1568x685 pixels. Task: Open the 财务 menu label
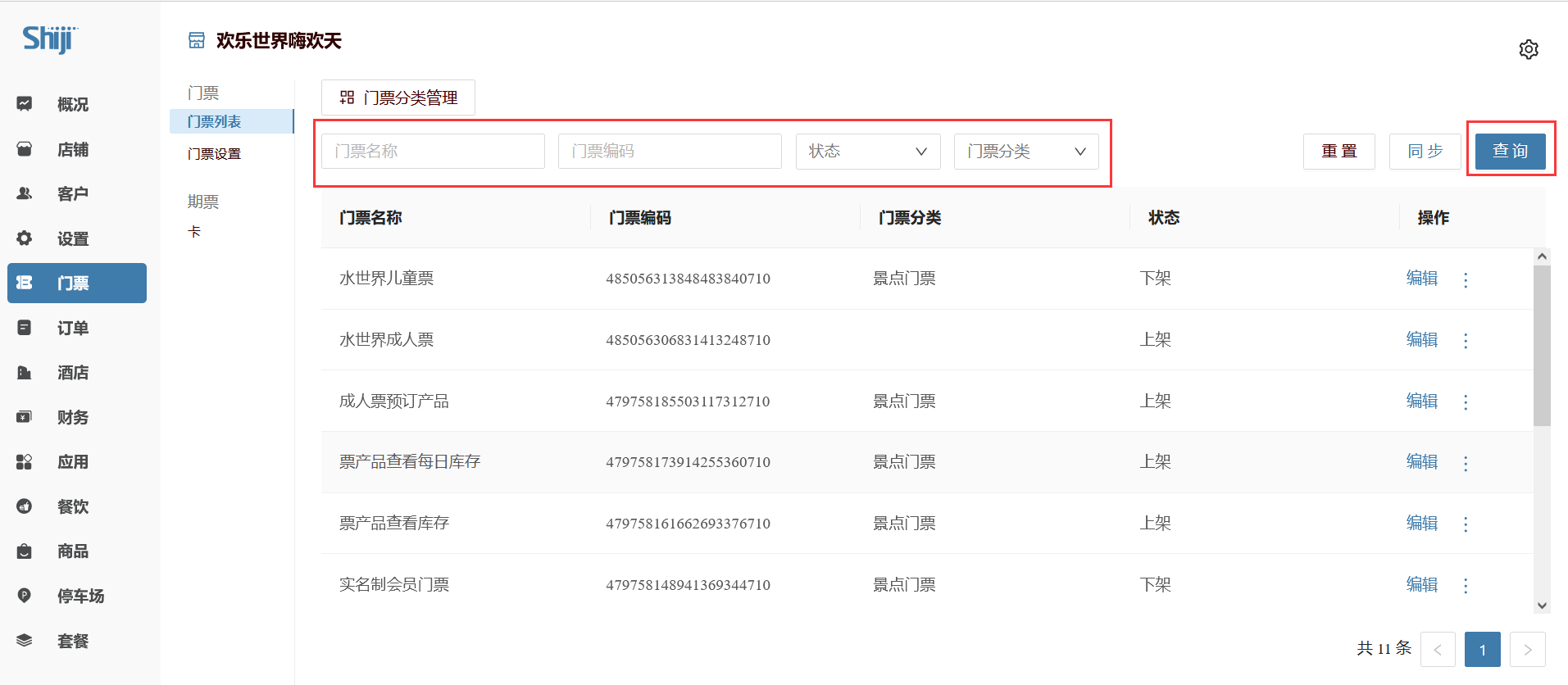73,417
